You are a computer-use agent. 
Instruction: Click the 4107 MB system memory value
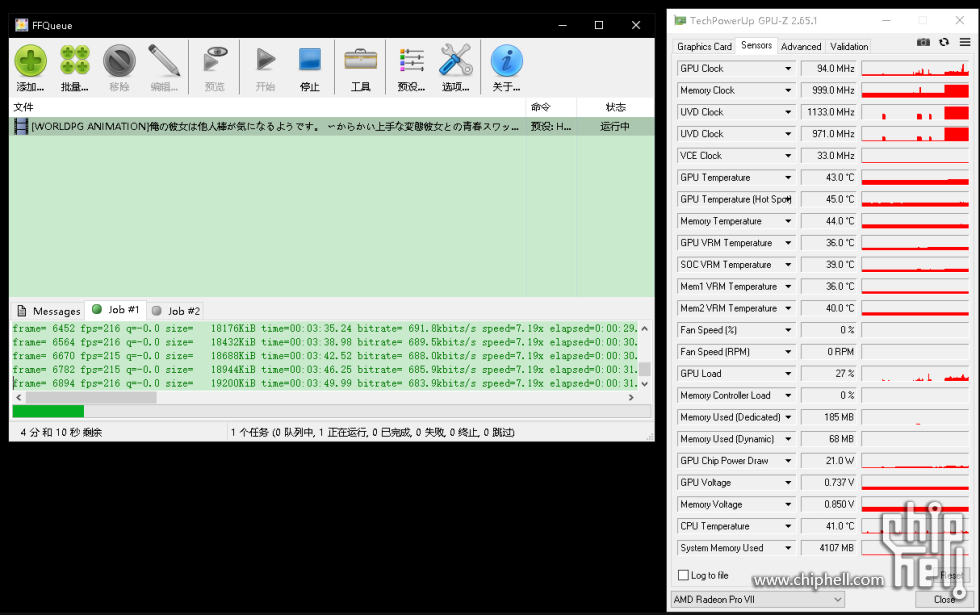pyautogui.click(x=829, y=548)
